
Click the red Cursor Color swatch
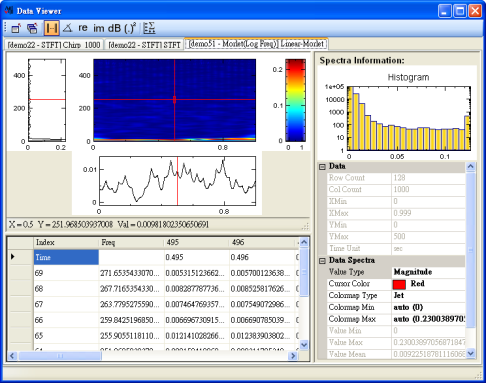coord(399,284)
